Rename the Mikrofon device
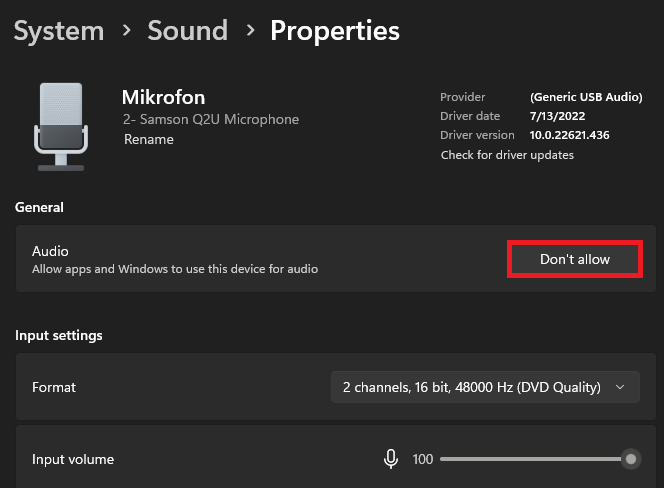 click(x=148, y=140)
